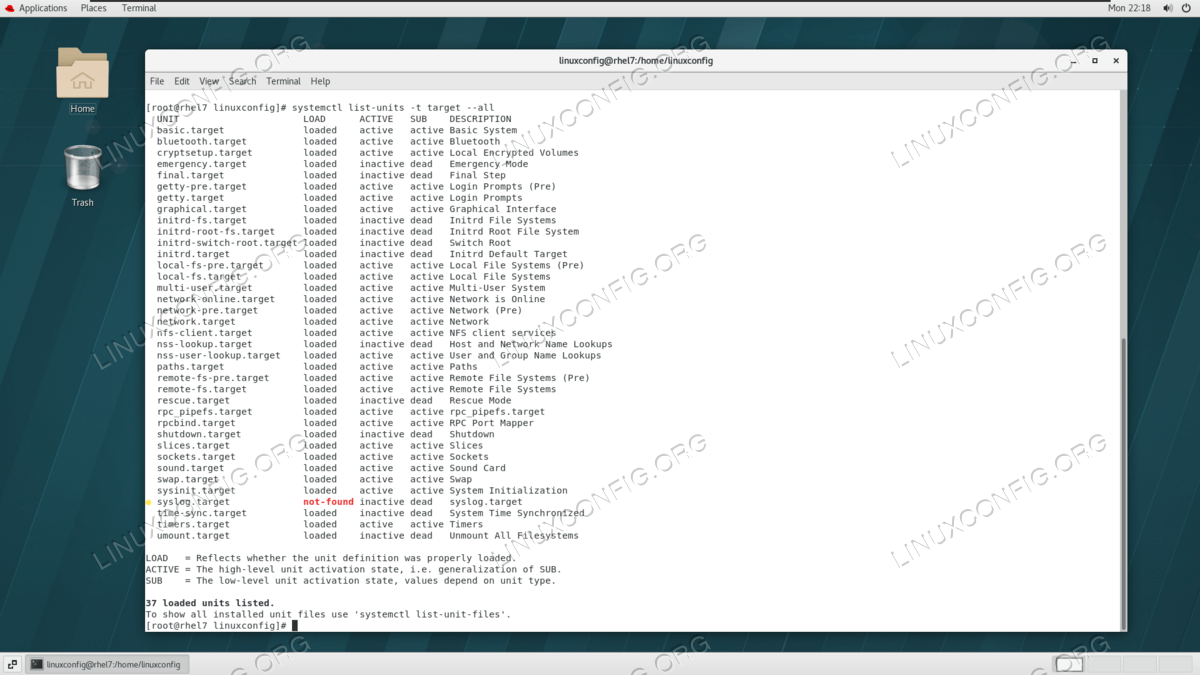This screenshot has width=1200, height=675.
Task: Click the linuxconfig@rhel7 taskbar window button
Action: [106, 664]
